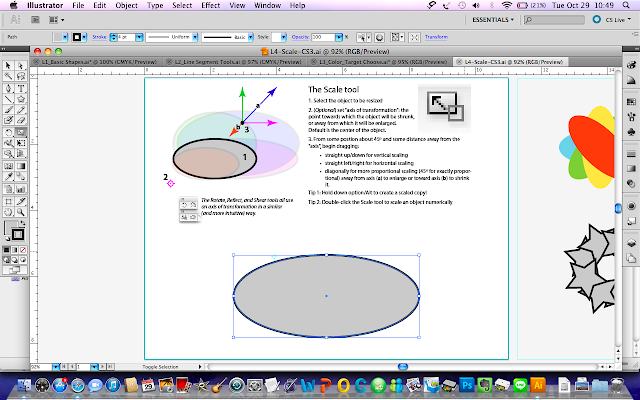Select the Magic Wand tool
The image size is (640, 400).
[x=8, y=76]
